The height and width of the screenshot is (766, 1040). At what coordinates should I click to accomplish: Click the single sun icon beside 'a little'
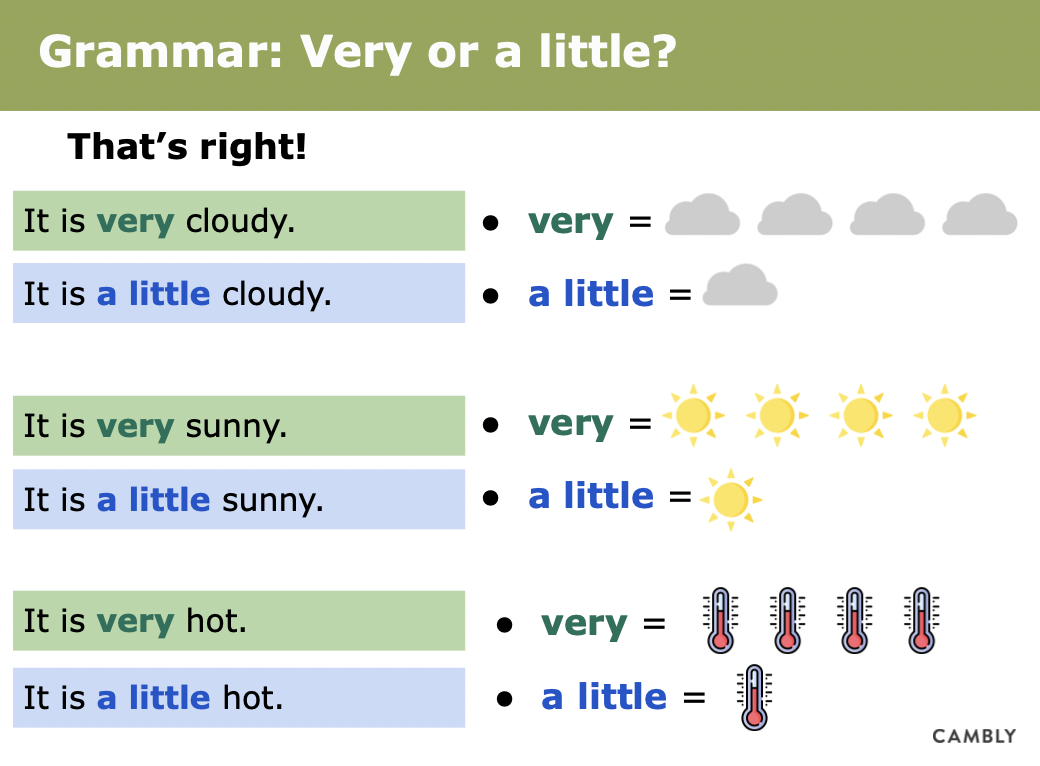[x=731, y=497]
